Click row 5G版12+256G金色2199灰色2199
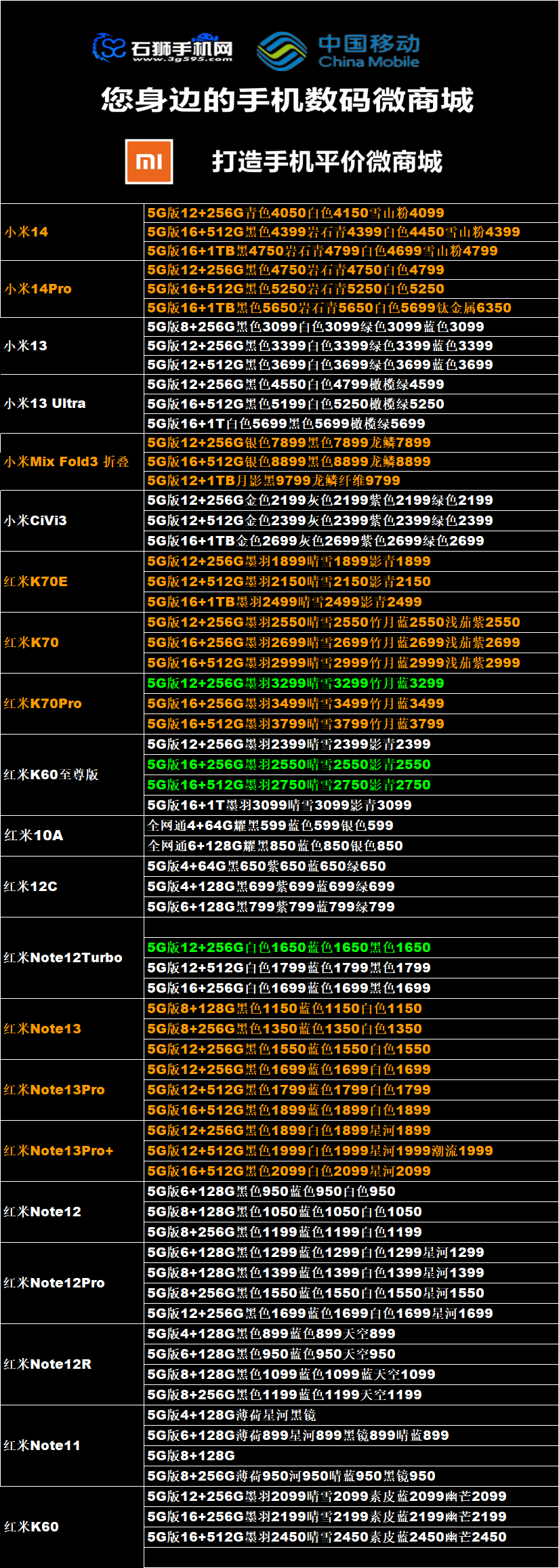Image resolution: width=559 pixels, height=1568 pixels. pos(351,500)
